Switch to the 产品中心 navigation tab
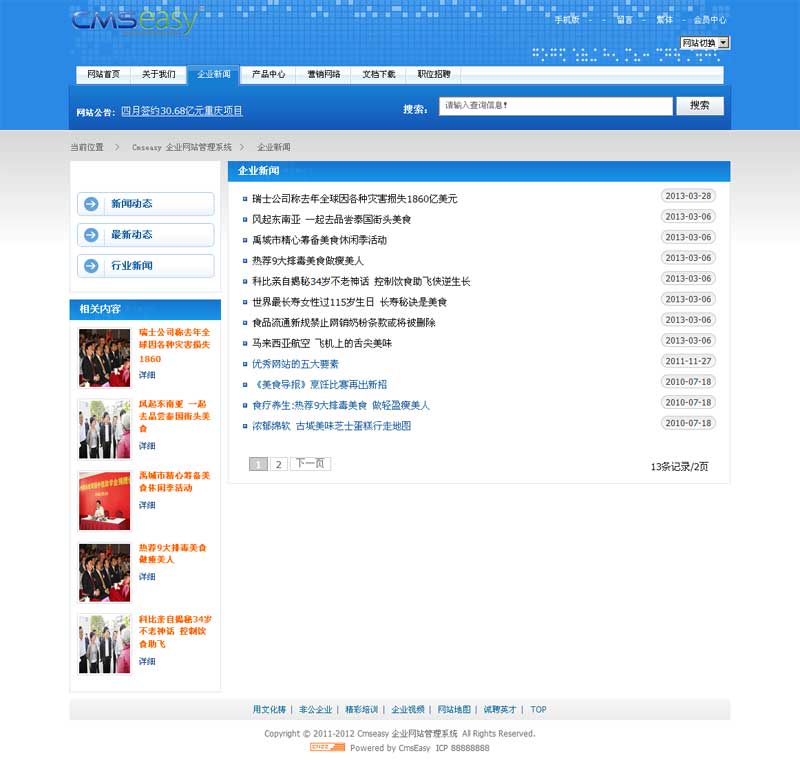The width and height of the screenshot is (800, 760). (268, 75)
